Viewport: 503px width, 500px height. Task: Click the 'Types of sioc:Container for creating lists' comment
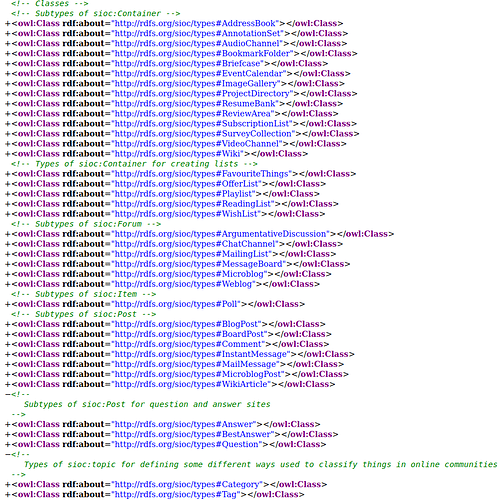[134, 164]
